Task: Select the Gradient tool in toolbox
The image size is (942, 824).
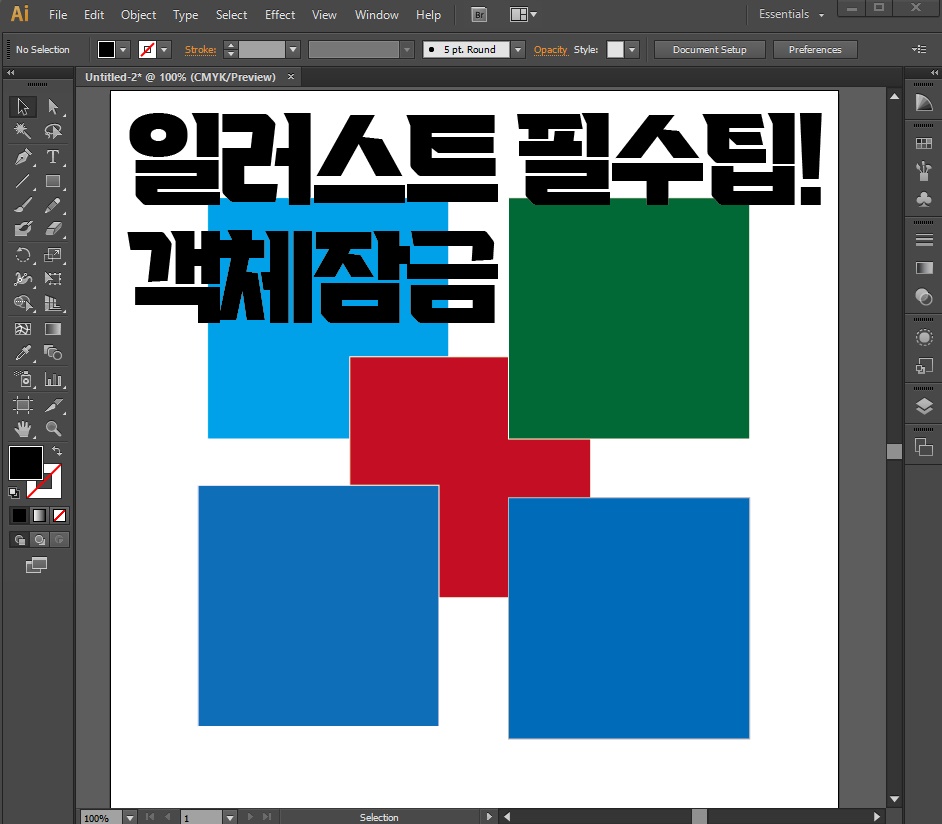Action: pyautogui.click(x=53, y=329)
